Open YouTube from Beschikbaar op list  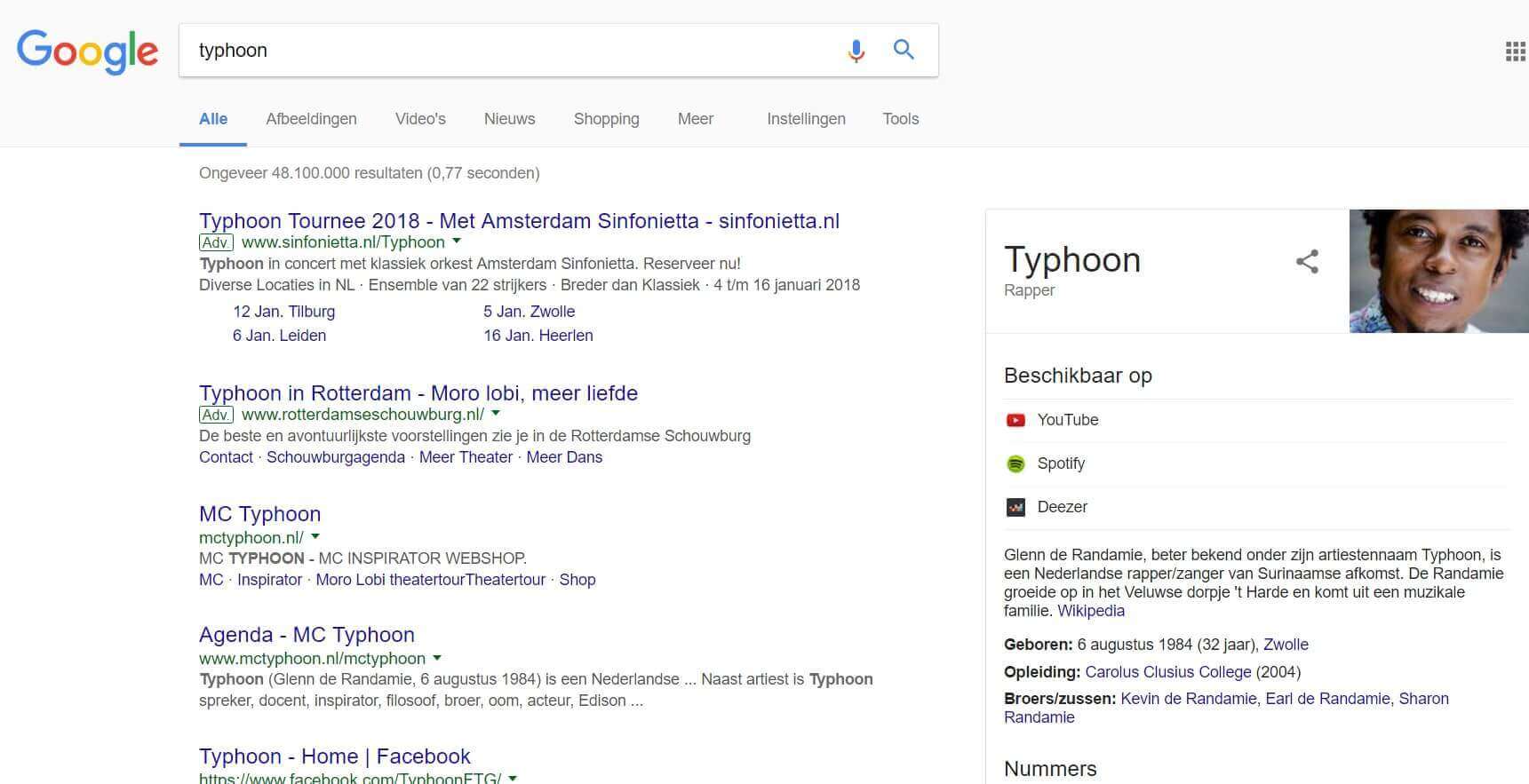click(x=1068, y=420)
